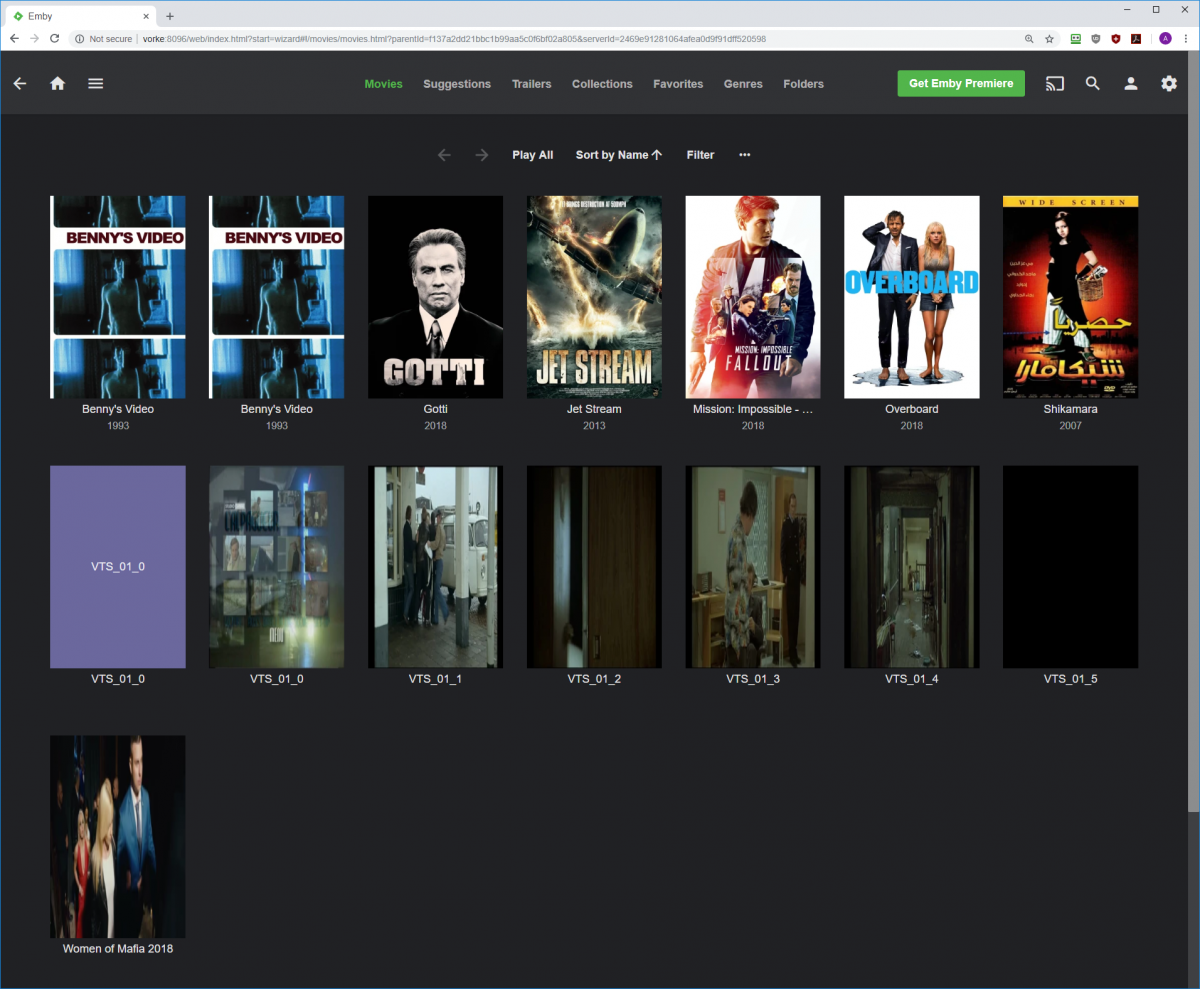This screenshot has height=989, width=1200.
Task: Click Get Emby Premiere button
Action: (961, 84)
